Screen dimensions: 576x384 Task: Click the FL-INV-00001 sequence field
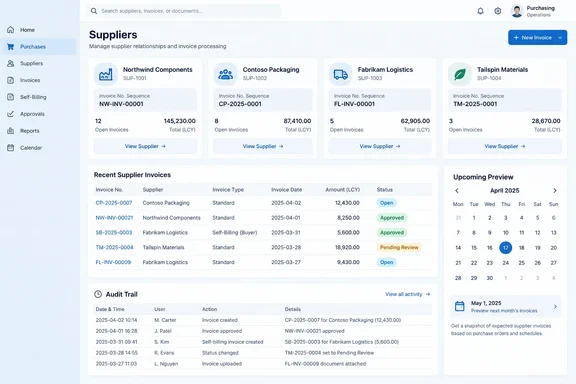click(380, 100)
